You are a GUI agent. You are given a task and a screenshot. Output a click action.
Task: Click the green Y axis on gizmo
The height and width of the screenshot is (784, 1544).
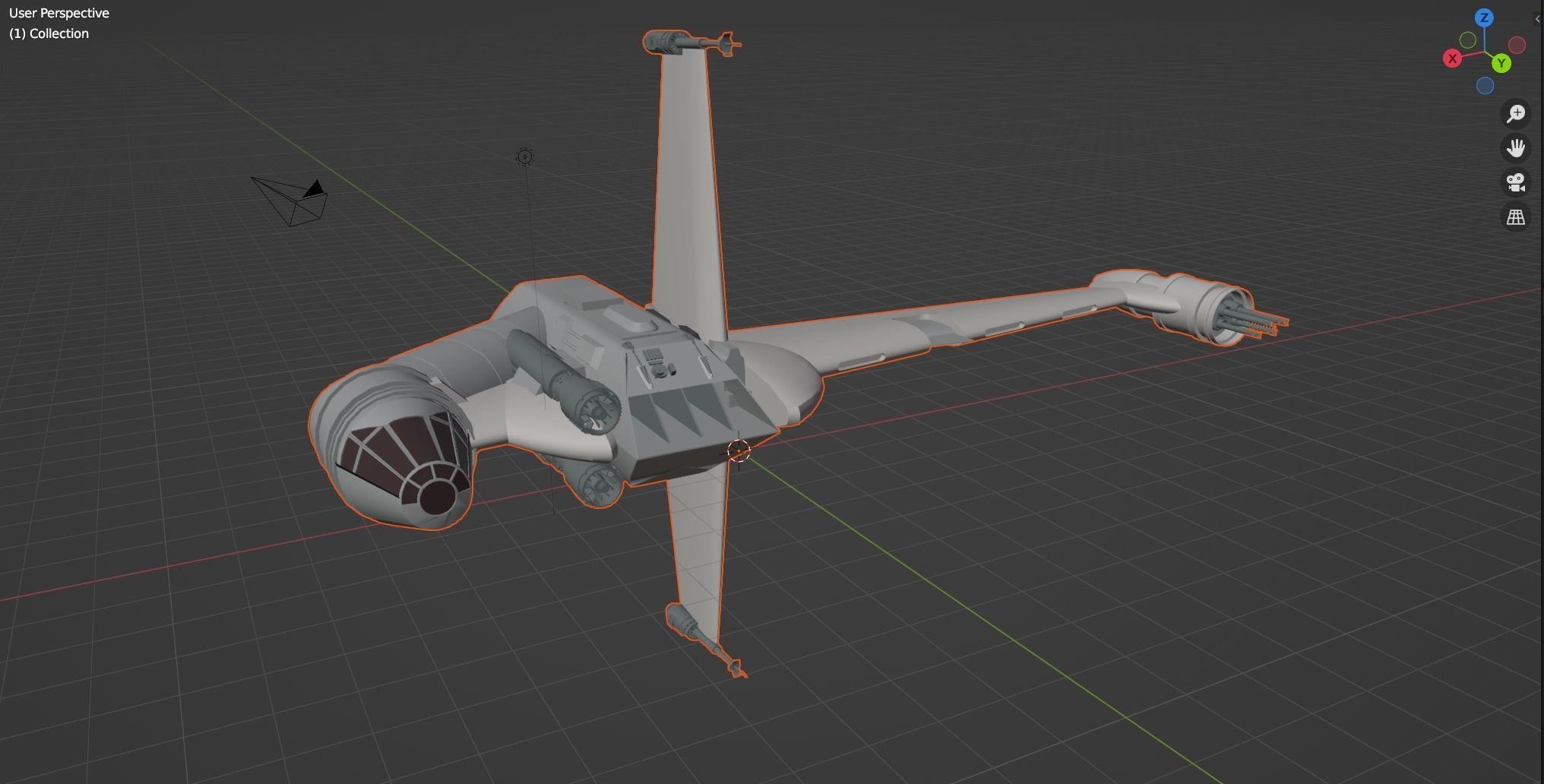click(x=1501, y=64)
